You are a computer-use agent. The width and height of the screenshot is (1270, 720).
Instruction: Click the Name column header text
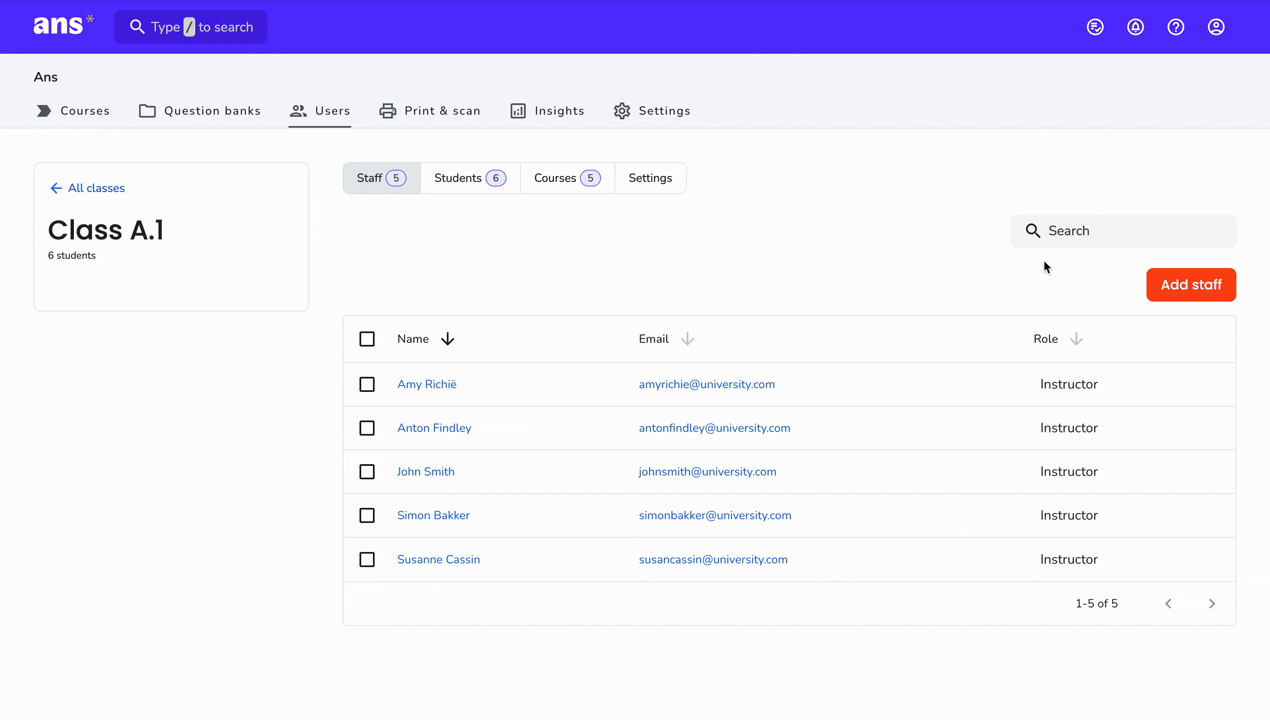413,339
